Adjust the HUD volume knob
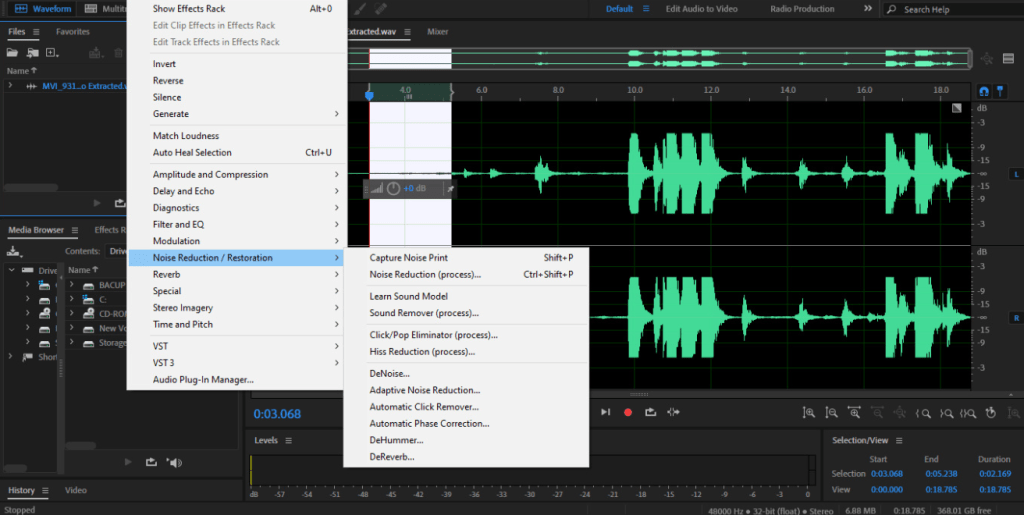The image size is (1024, 515). click(x=393, y=189)
